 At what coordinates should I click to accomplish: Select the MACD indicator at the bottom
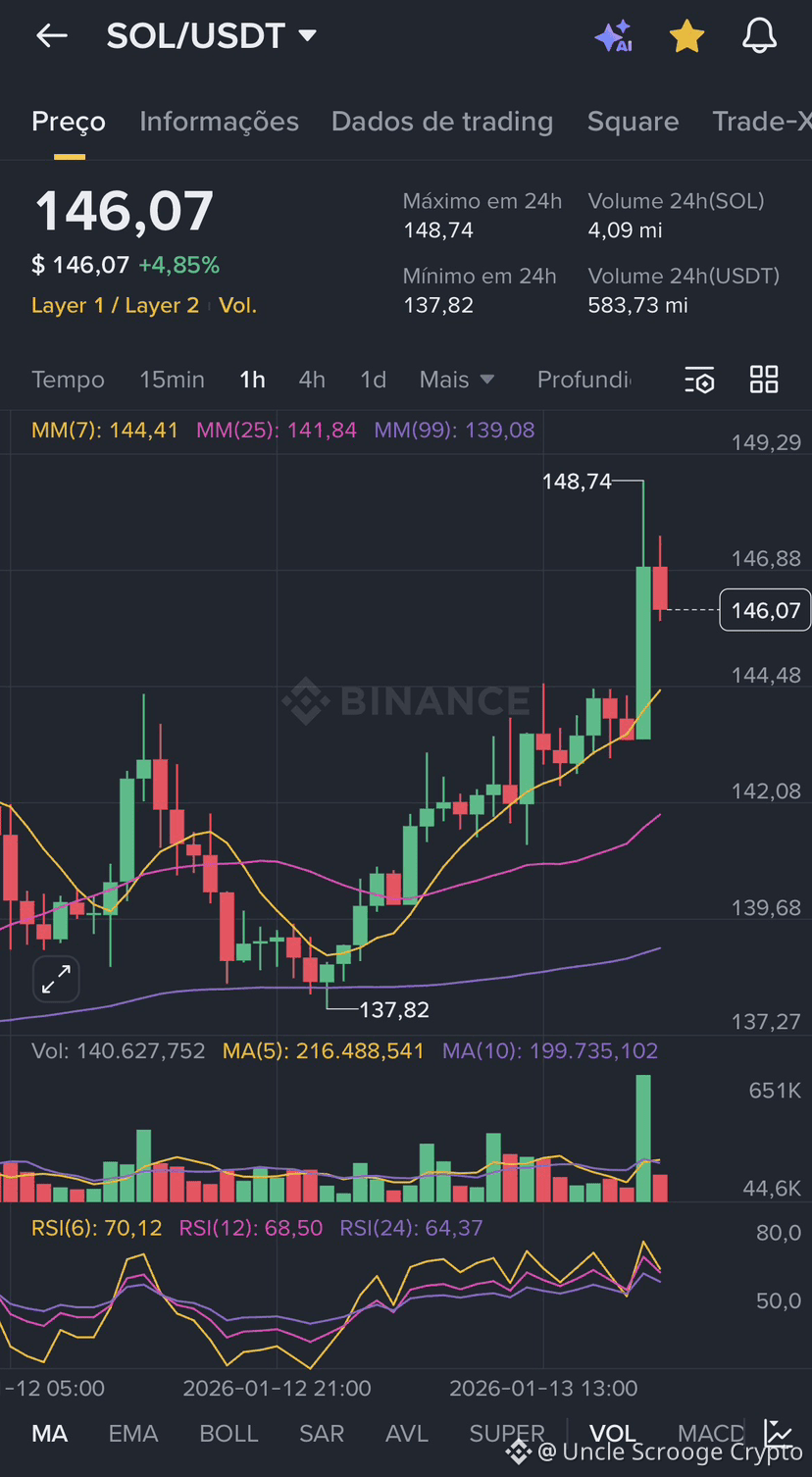pos(710,1434)
